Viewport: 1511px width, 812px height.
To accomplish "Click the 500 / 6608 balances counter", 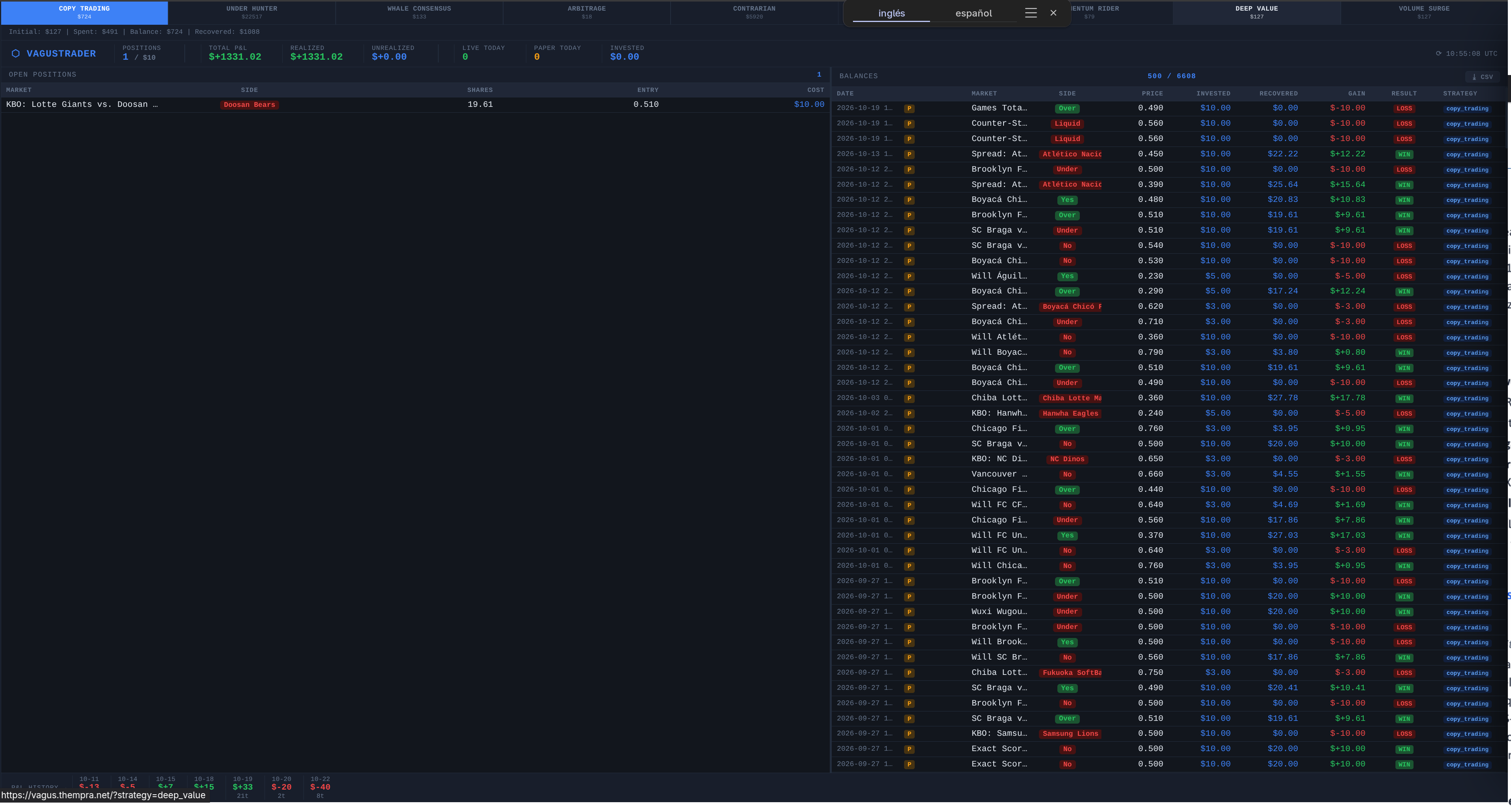I will (1171, 76).
